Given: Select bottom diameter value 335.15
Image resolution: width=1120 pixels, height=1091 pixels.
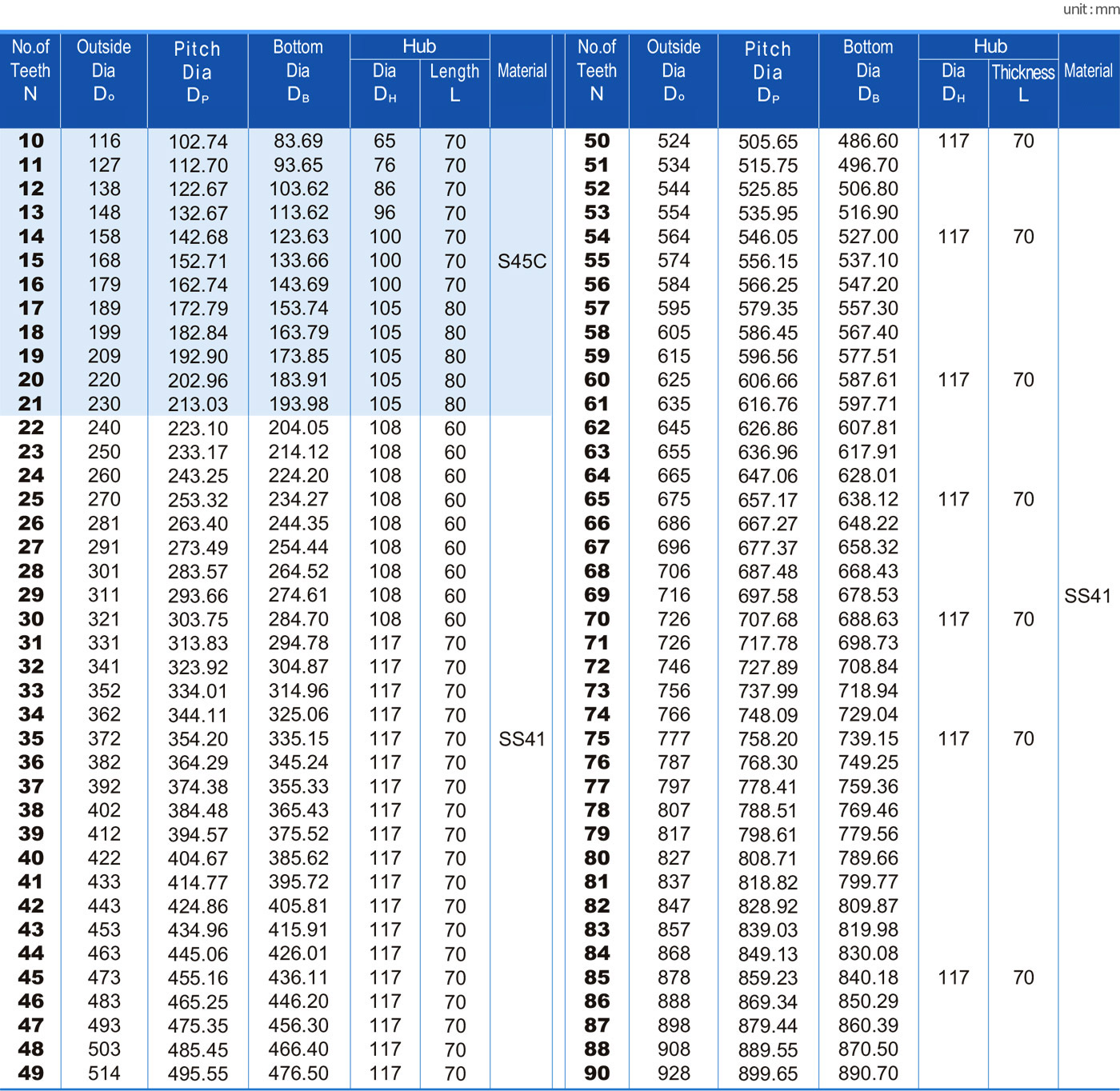Looking at the screenshot, I should (298, 737).
